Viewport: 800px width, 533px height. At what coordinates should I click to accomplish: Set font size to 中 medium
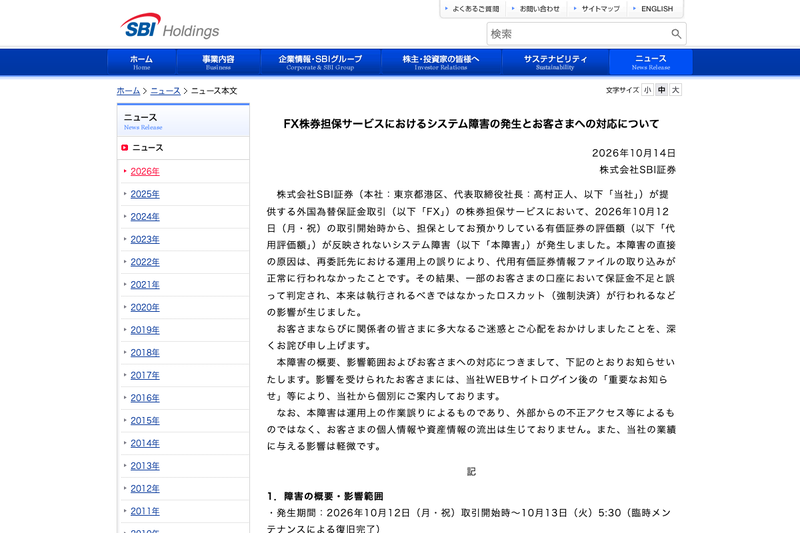tap(661, 90)
